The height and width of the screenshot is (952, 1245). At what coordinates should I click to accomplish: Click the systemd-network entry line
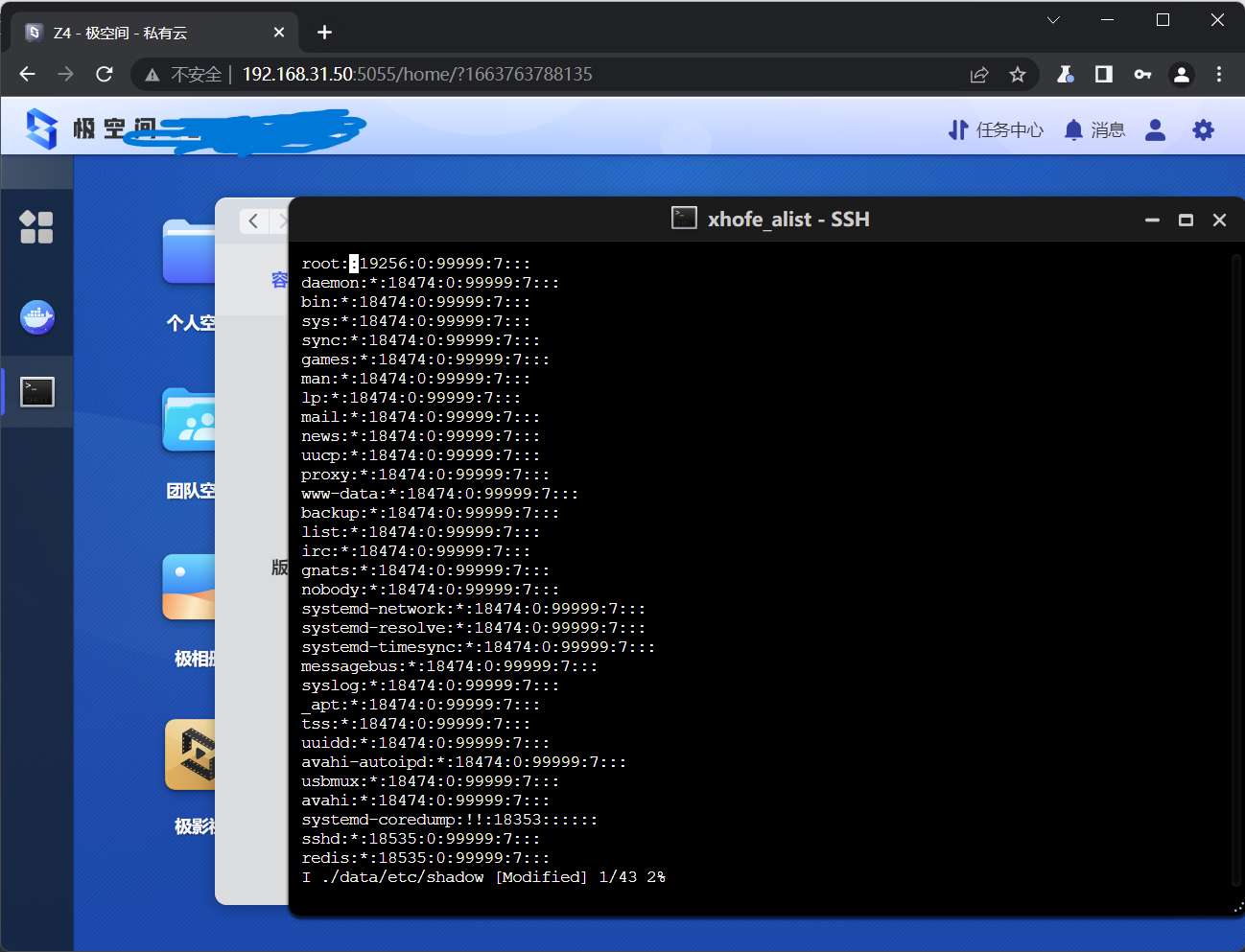473,609
